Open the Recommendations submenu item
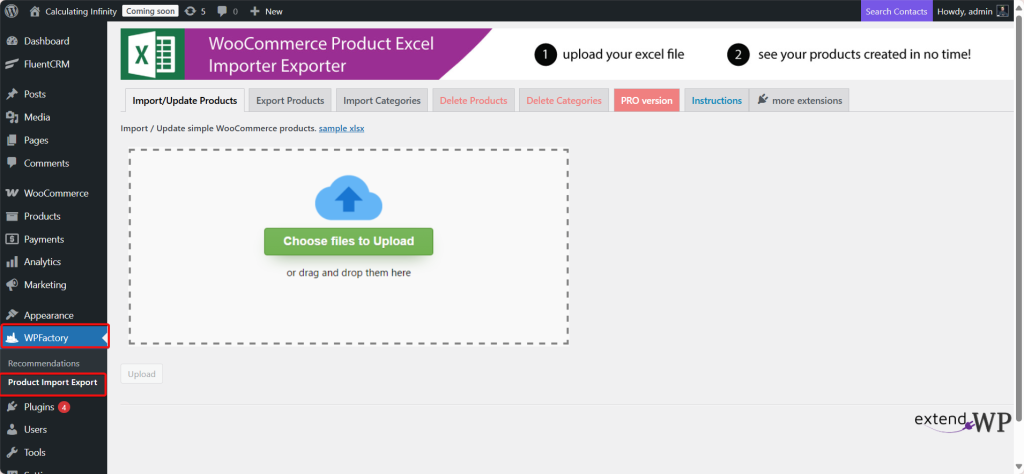The height and width of the screenshot is (474, 1024). pos(44,364)
